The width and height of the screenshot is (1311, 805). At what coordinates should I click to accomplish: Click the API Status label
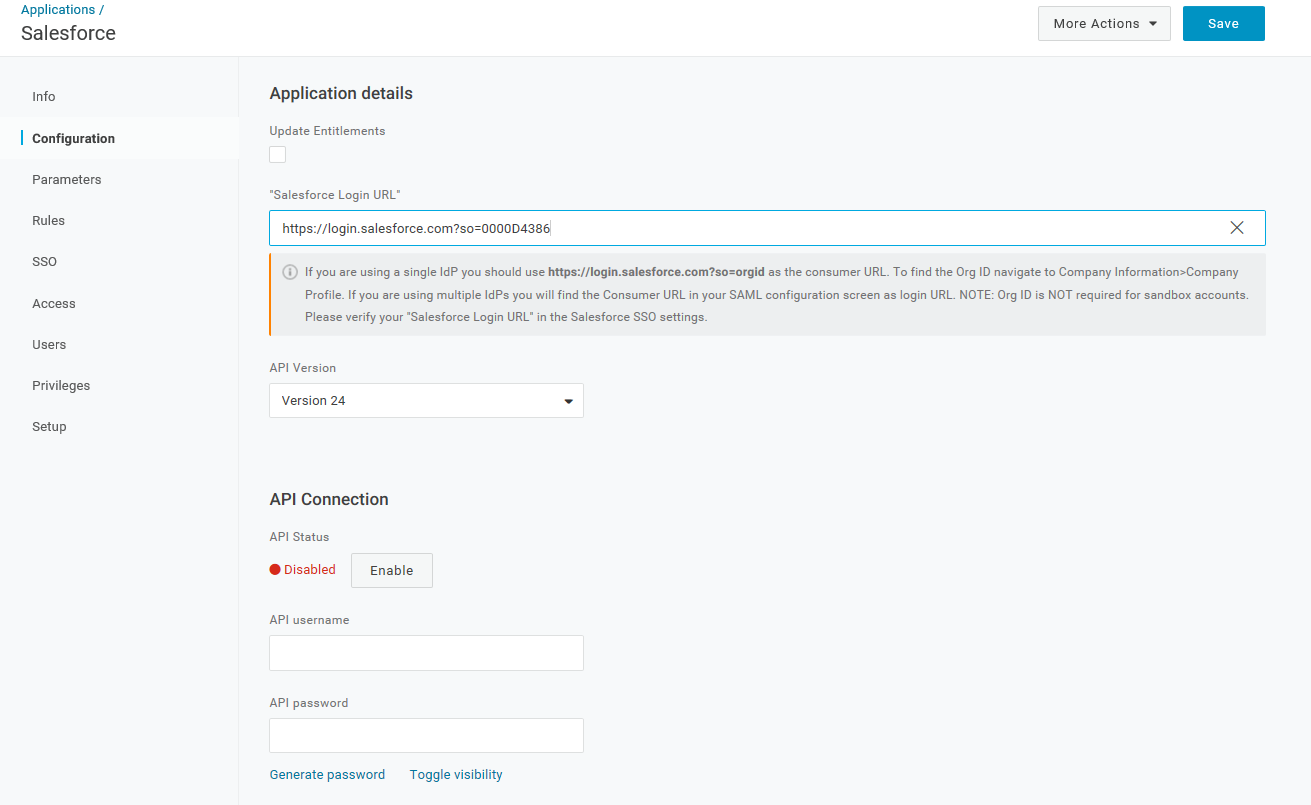(x=299, y=537)
